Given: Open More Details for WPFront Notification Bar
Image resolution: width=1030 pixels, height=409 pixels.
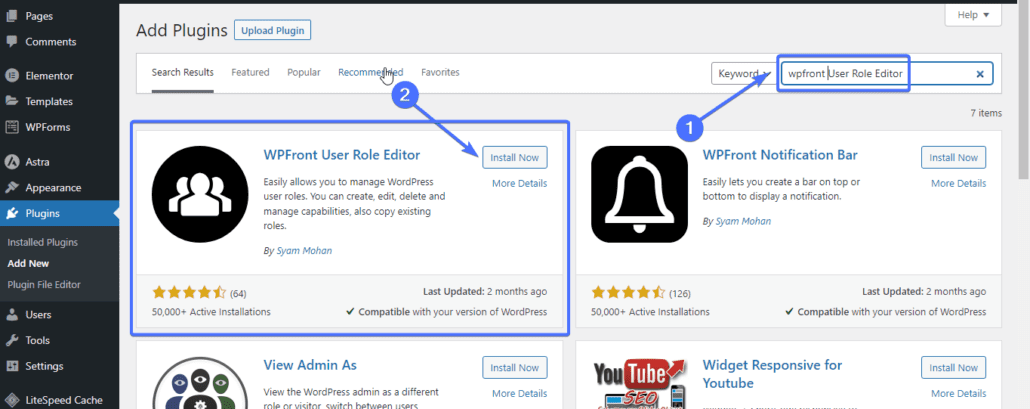Looking at the screenshot, I should (x=958, y=183).
